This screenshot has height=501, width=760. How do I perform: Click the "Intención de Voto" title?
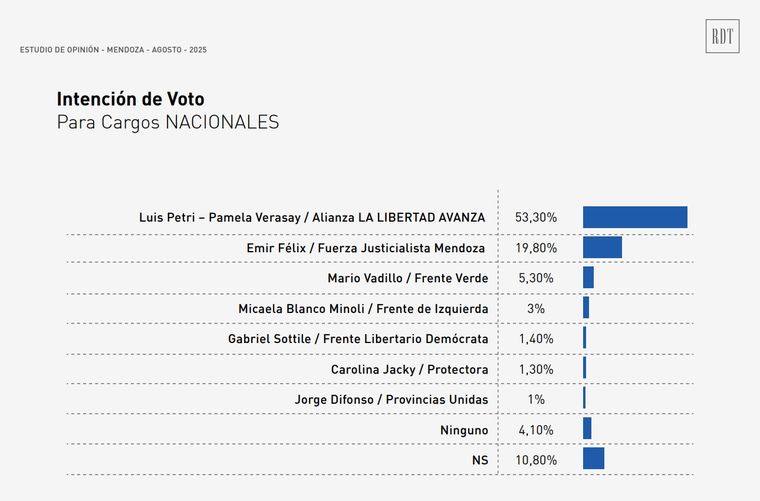130,100
